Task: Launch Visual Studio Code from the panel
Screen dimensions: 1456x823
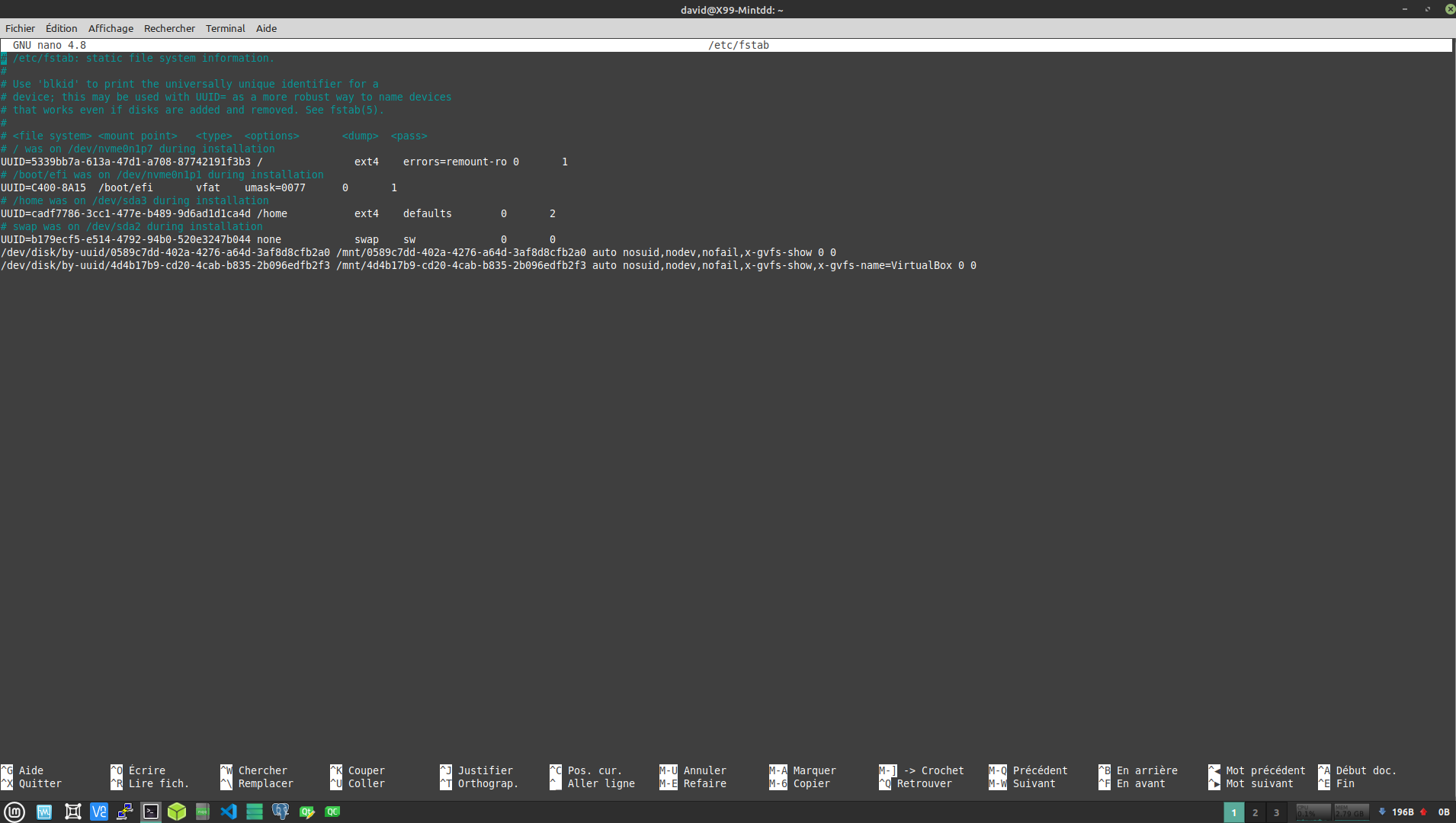Action: (x=229, y=812)
